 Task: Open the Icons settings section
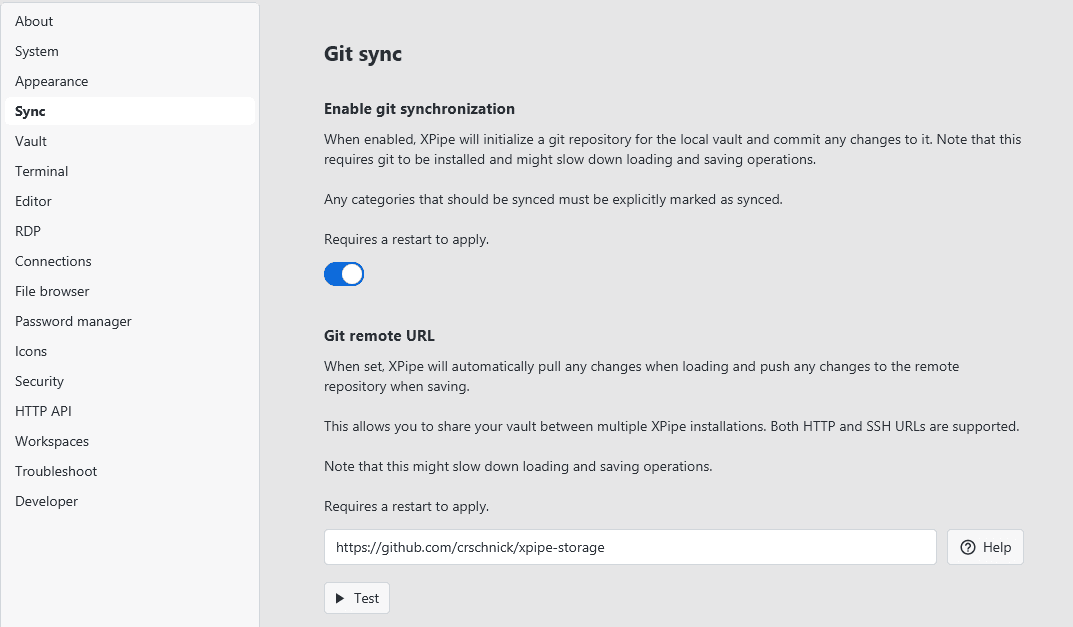(31, 351)
